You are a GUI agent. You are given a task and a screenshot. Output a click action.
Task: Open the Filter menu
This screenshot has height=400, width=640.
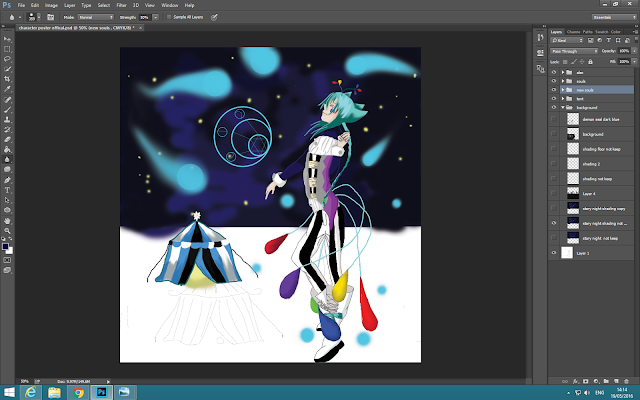click(x=121, y=5)
